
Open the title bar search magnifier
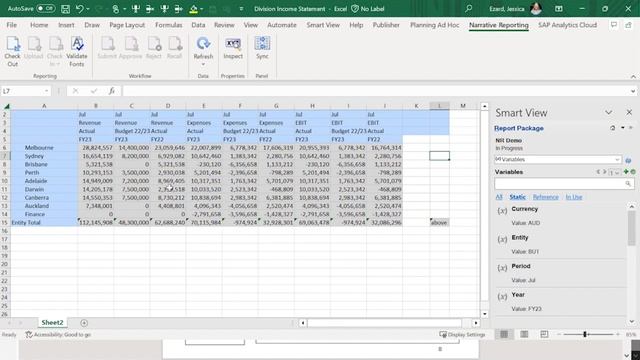pyautogui.click(x=469, y=9)
